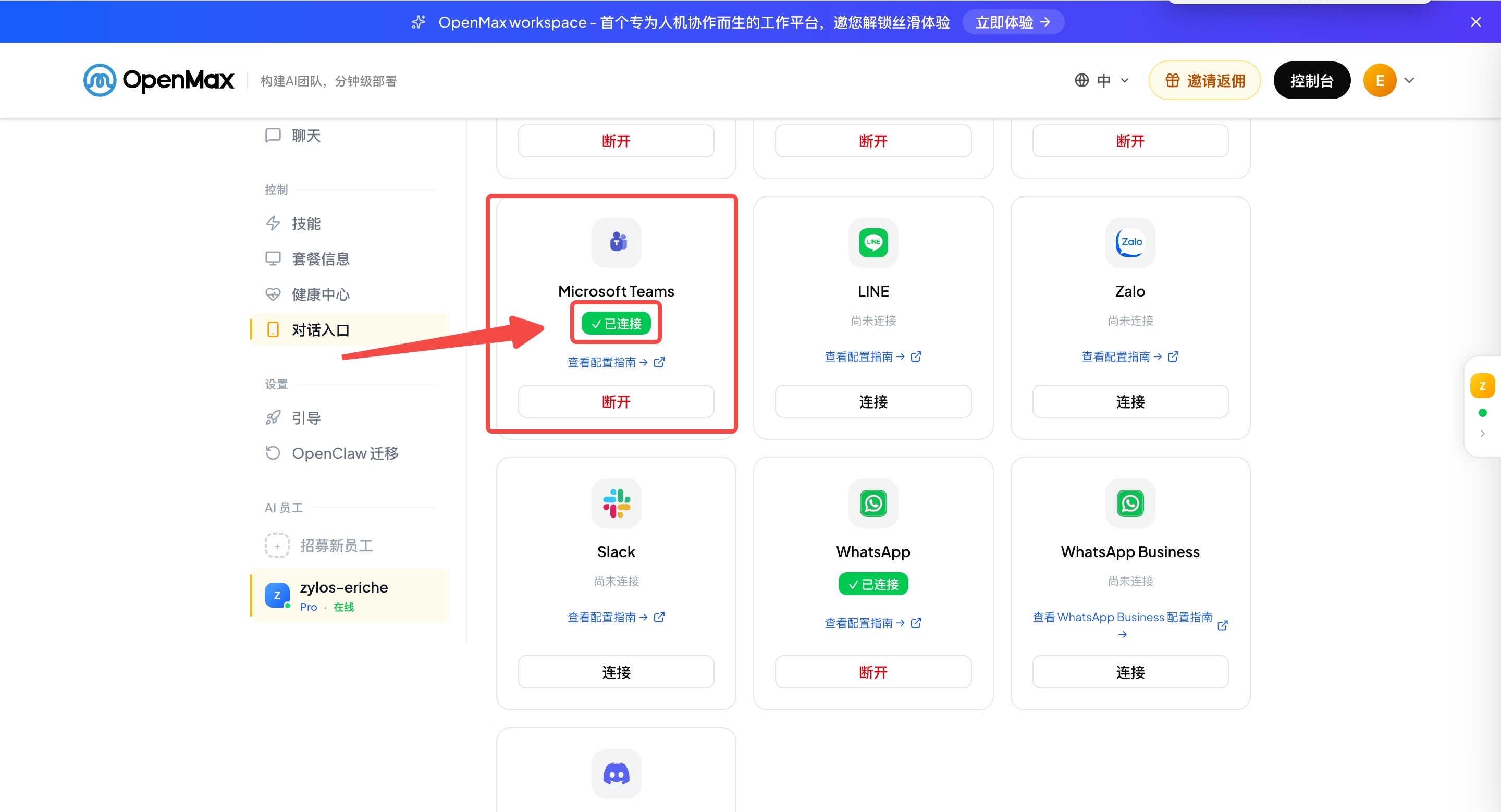Click external link icon under Microsoft Teams
The height and width of the screenshot is (812, 1501).
659,362
